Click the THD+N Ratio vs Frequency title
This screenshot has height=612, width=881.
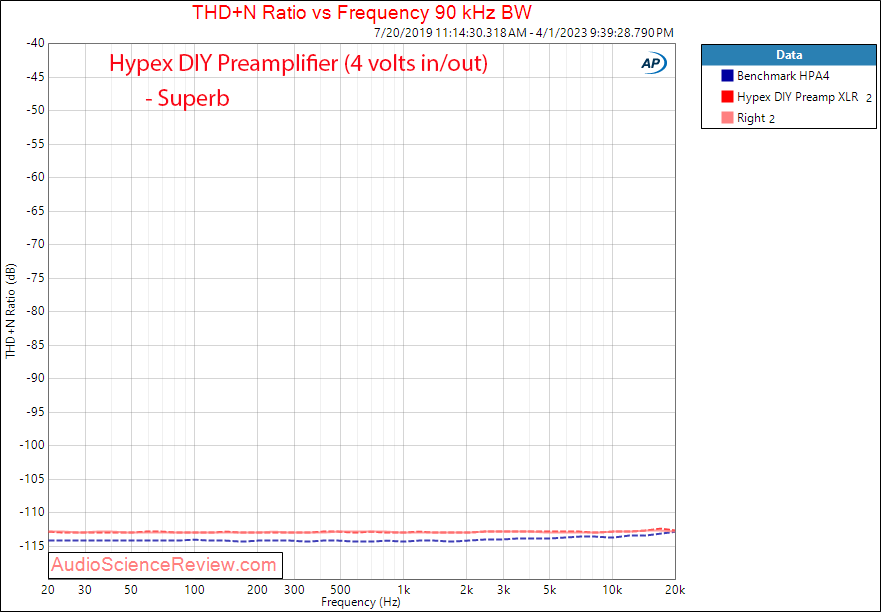coord(362,12)
